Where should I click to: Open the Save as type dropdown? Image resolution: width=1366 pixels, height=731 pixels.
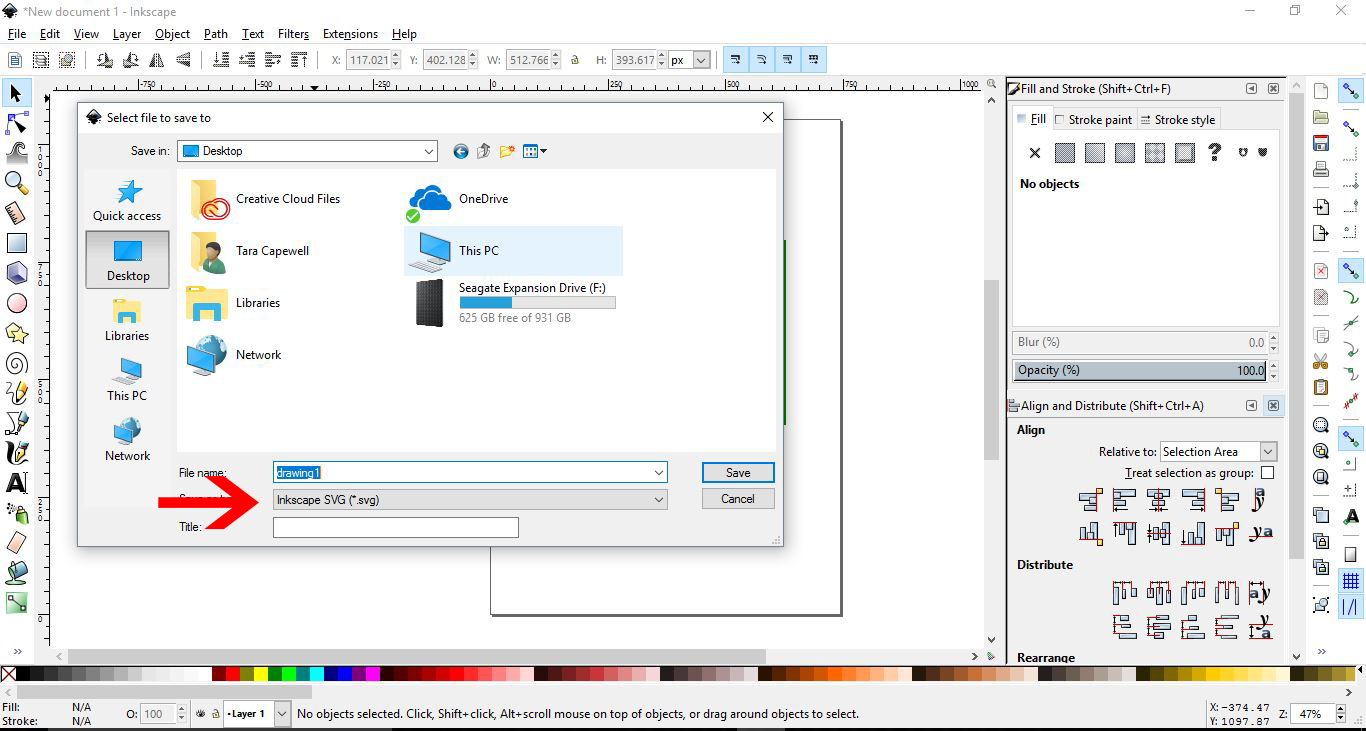coord(658,498)
